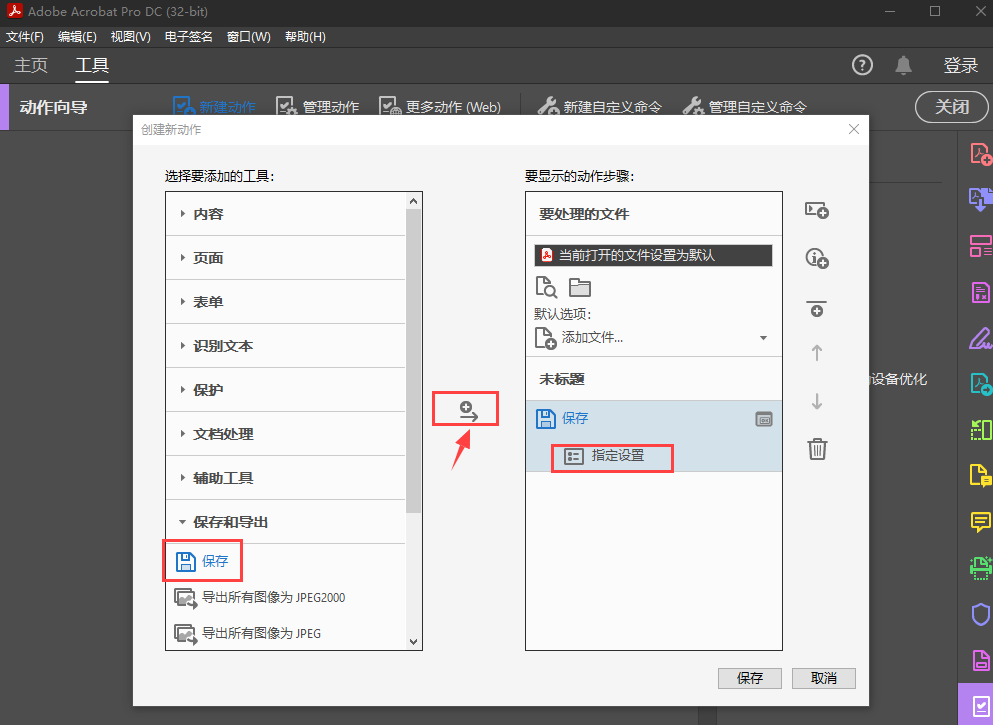Viewport: 993px width, 725px height.
Task: Click the 取消 button in the dialog
Action: point(824,678)
